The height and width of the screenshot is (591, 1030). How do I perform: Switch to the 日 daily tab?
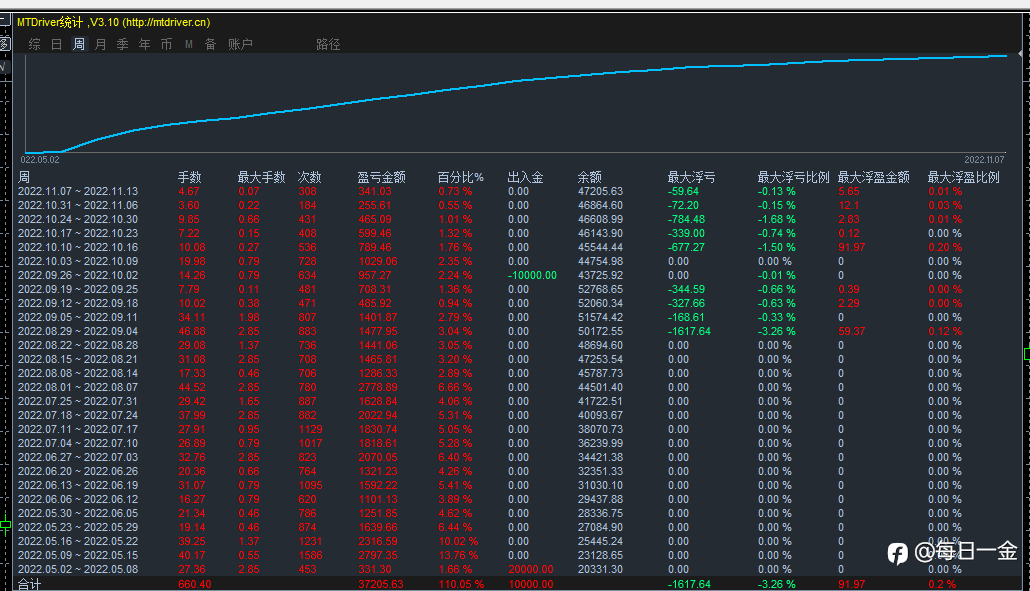56,44
